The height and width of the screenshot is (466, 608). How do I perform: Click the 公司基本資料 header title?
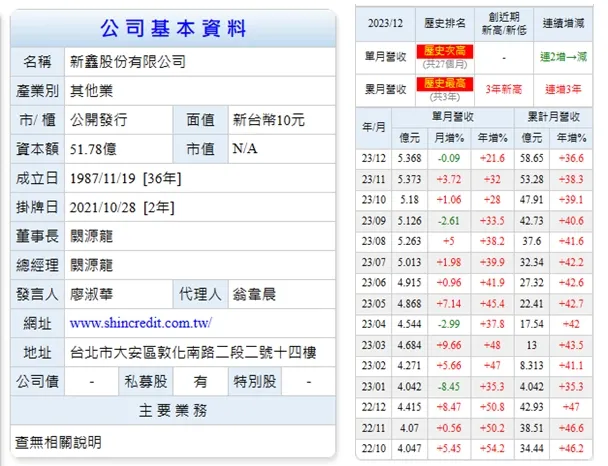coord(173,28)
